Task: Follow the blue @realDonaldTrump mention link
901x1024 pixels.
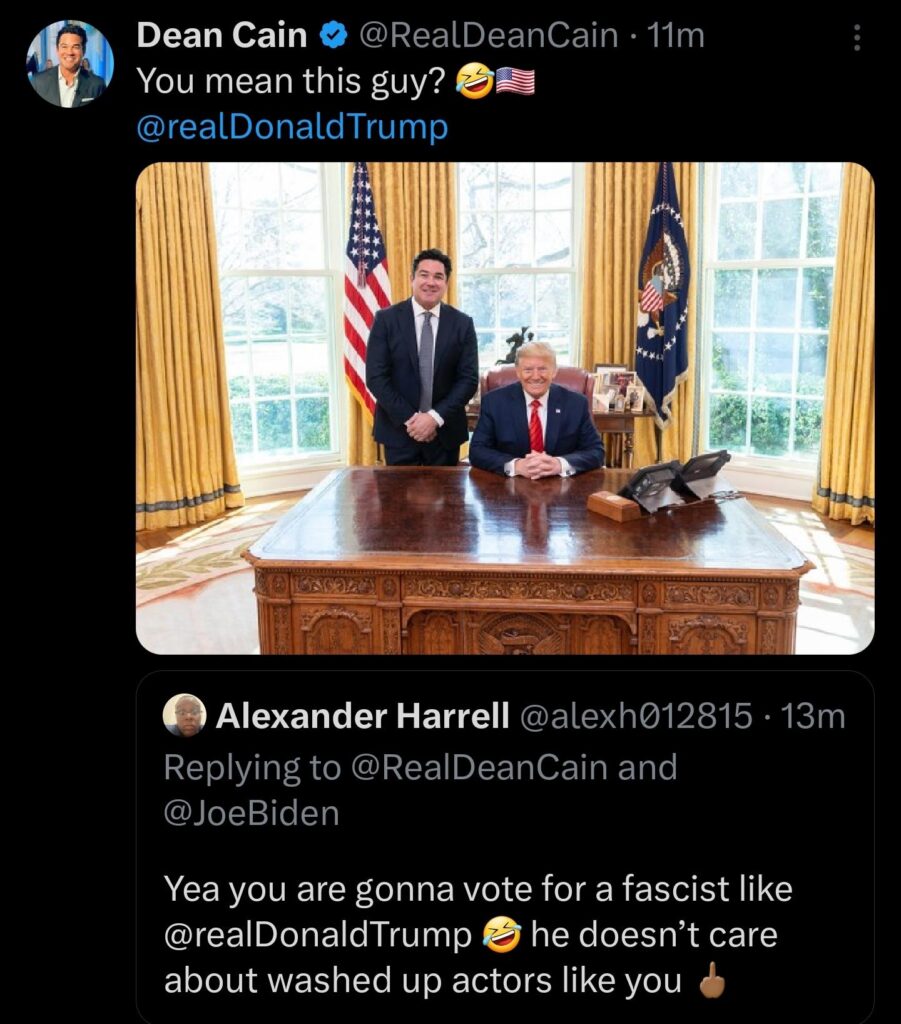Action: (292, 127)
